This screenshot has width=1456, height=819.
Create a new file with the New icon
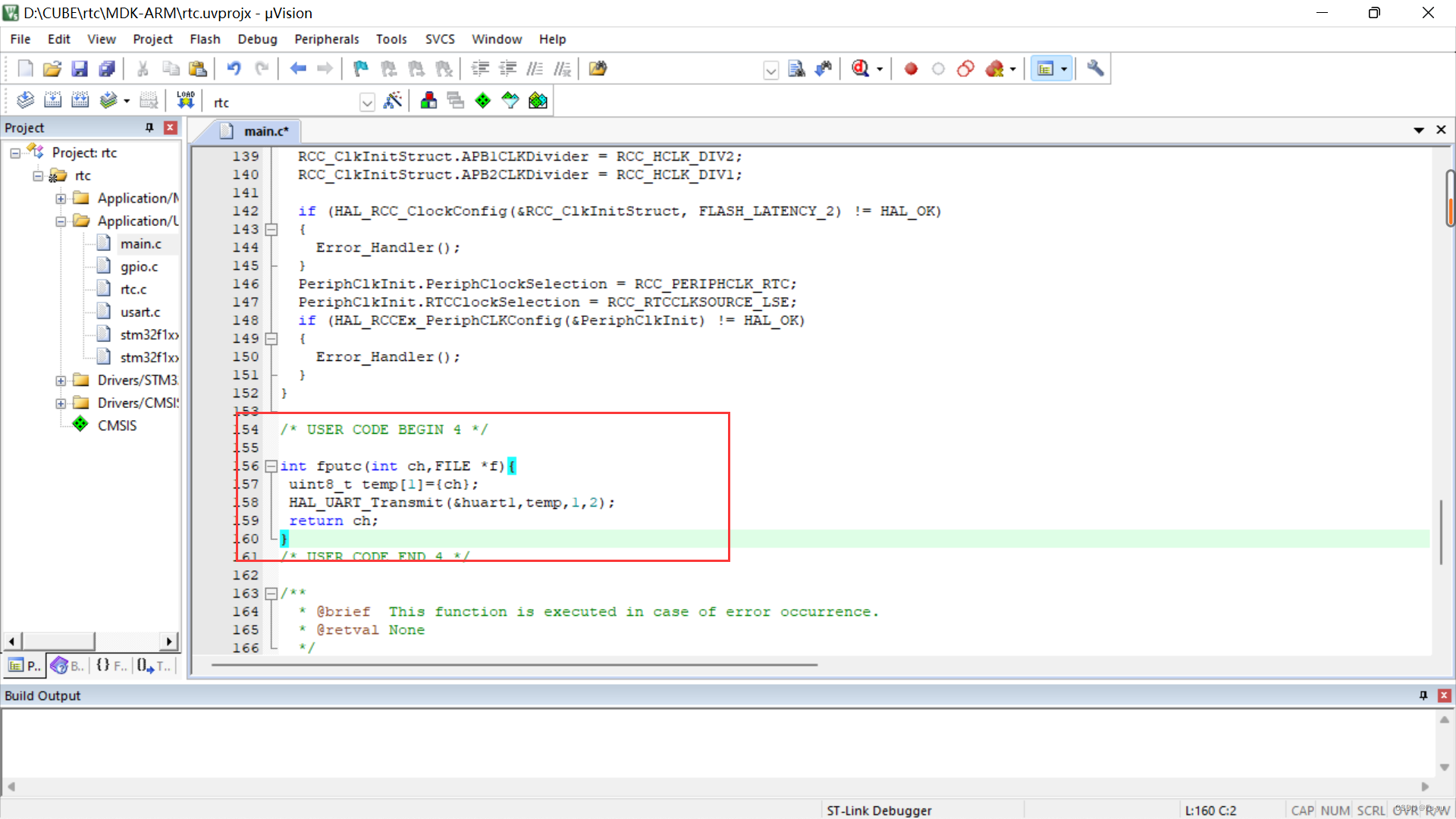point(25,69)
